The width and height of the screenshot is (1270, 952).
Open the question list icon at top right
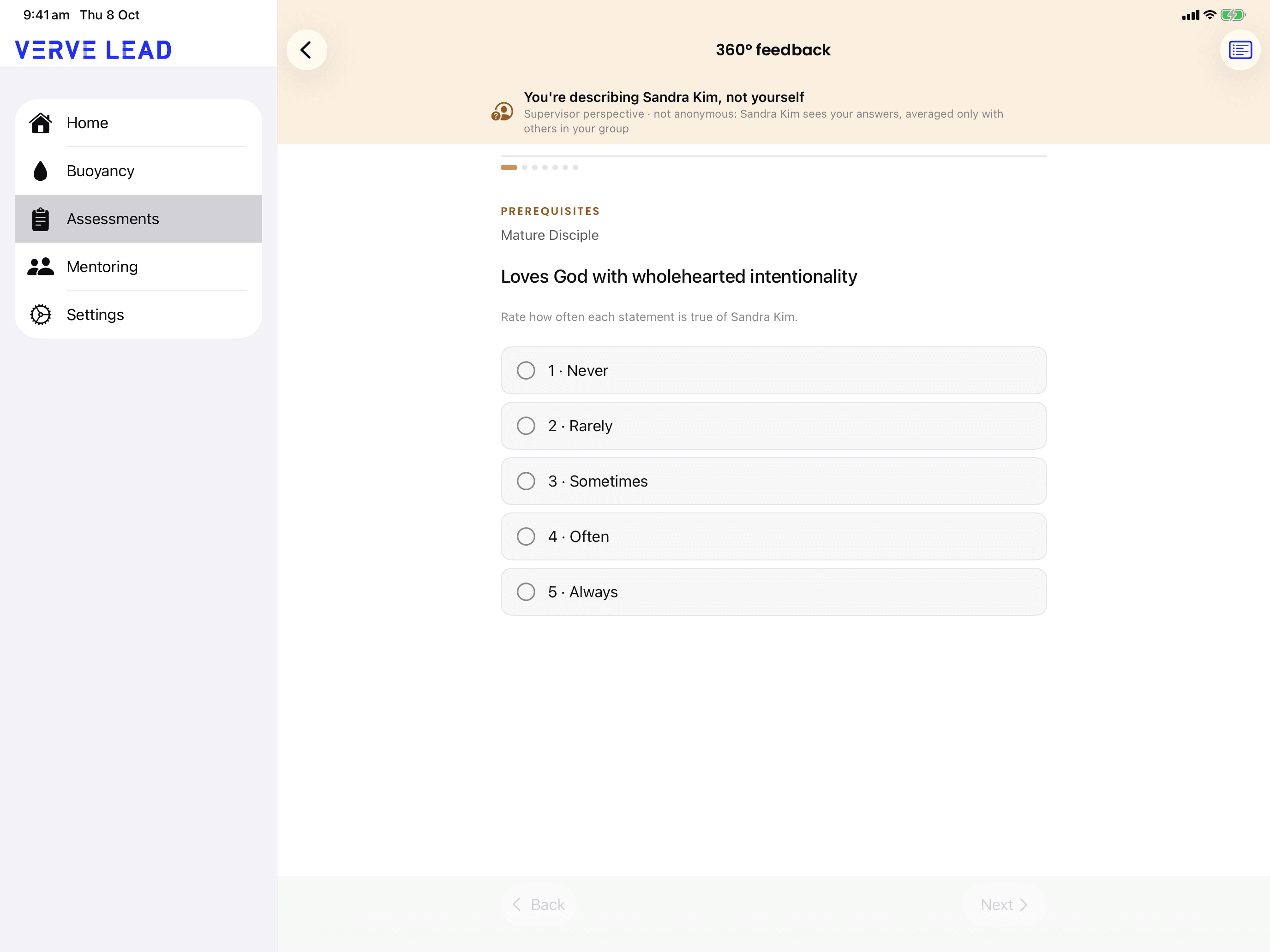point(1240,50)
